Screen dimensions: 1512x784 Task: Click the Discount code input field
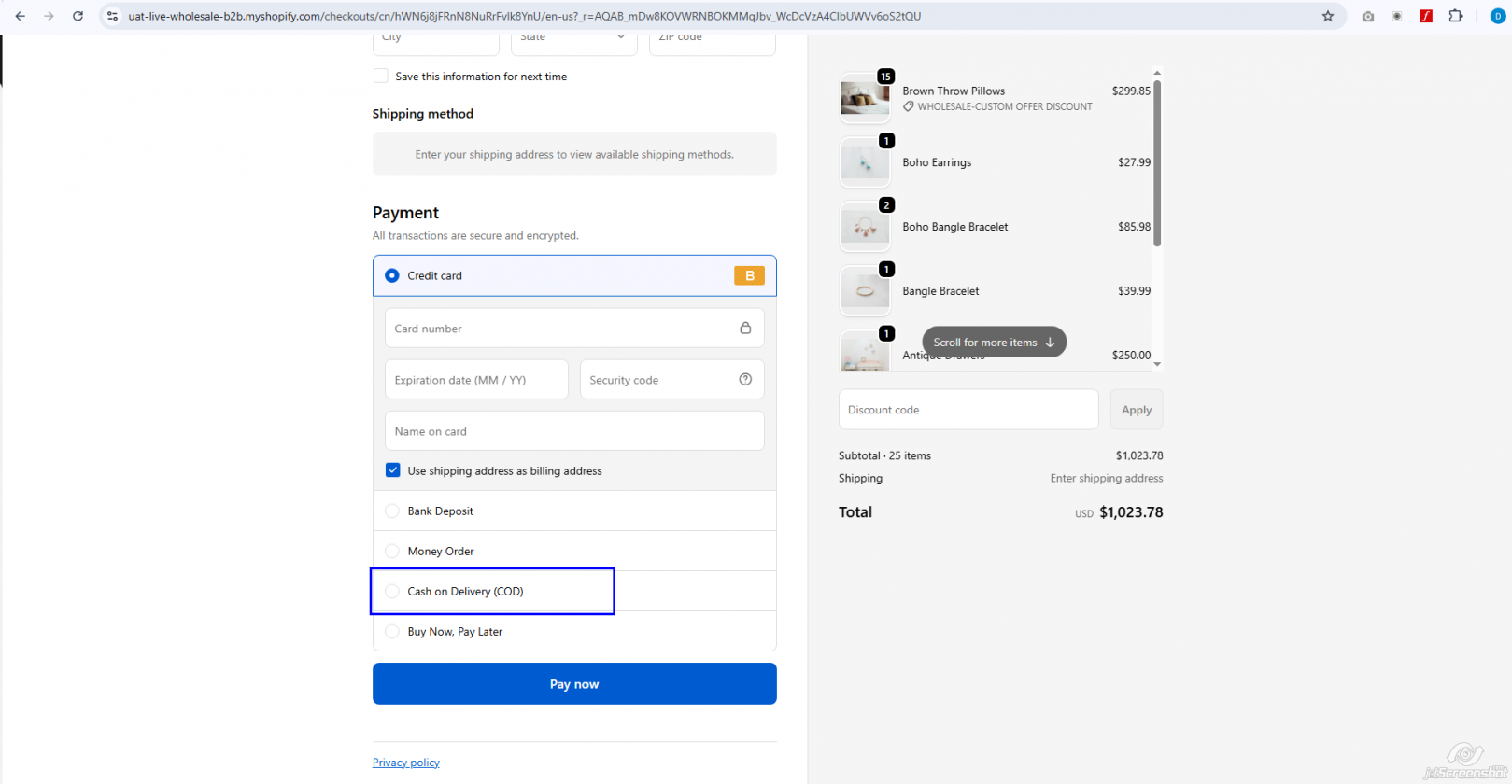point(968,410)
